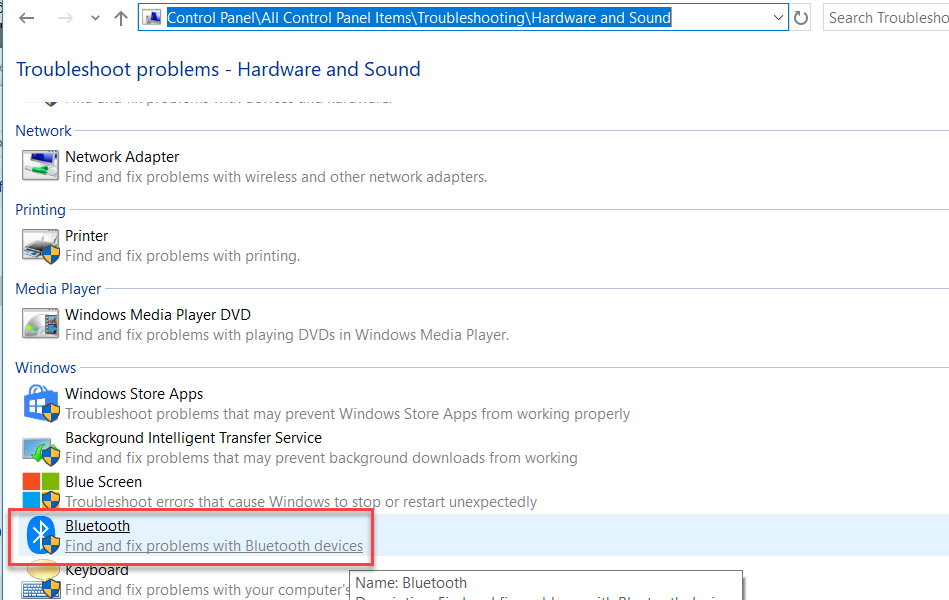Screen dimensions: 949x600
Task: Click the Windows Media Player DVD icon
Action: [41, 324]
